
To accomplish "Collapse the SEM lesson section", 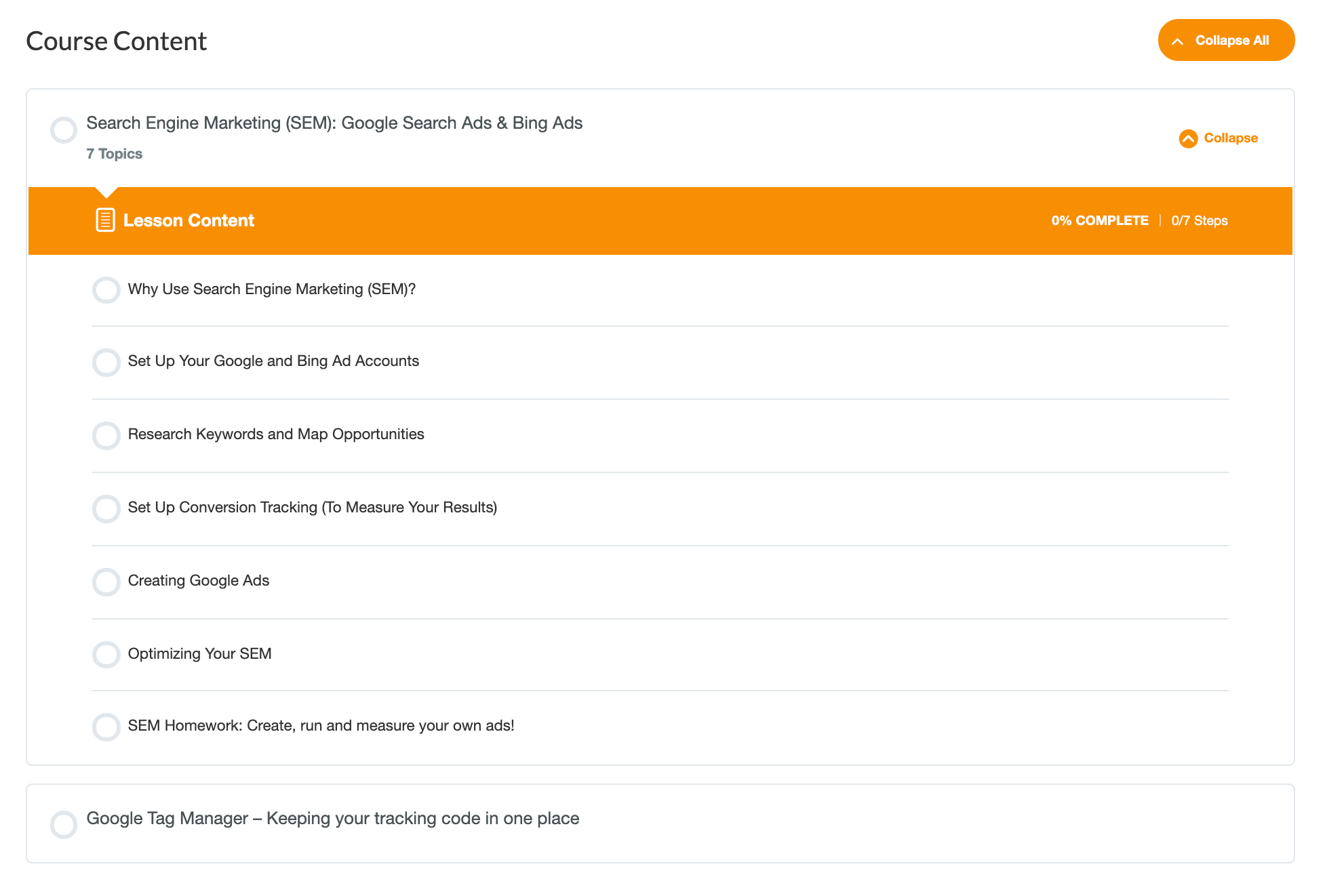I will pos(1219,138).
